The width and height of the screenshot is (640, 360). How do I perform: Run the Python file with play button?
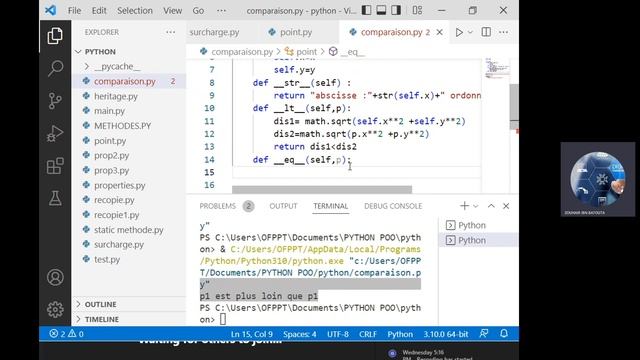(x=459, y=32)
